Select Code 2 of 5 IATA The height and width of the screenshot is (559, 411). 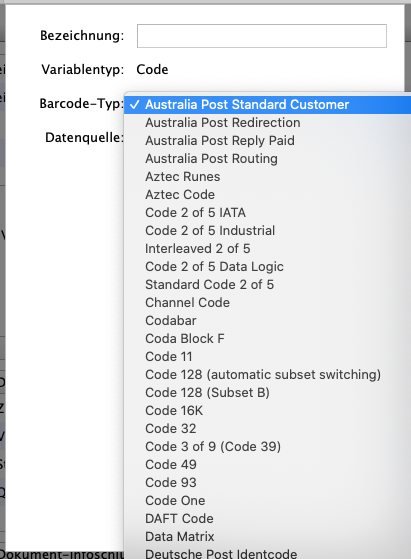(x=267, y=212)
